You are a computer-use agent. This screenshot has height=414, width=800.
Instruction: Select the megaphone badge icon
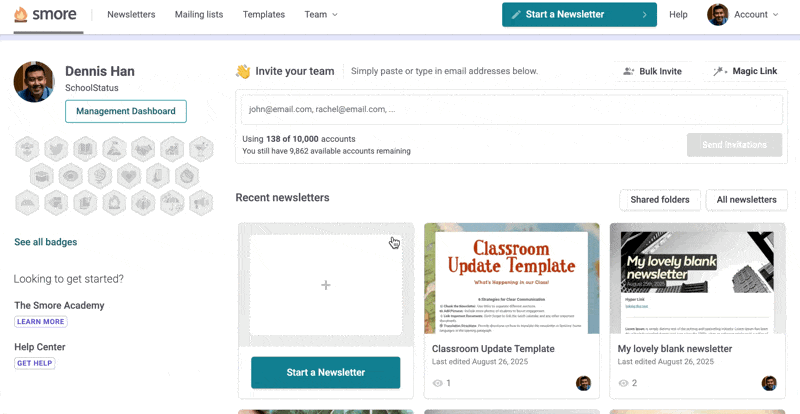tap(201, 203)
